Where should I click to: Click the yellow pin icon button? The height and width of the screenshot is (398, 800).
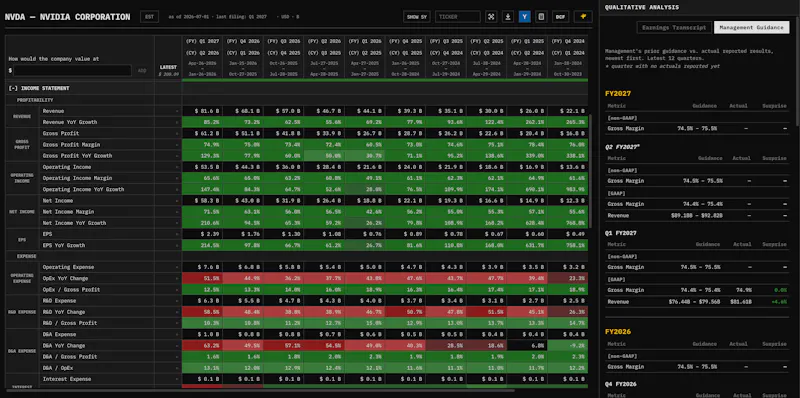click(583, 17)
